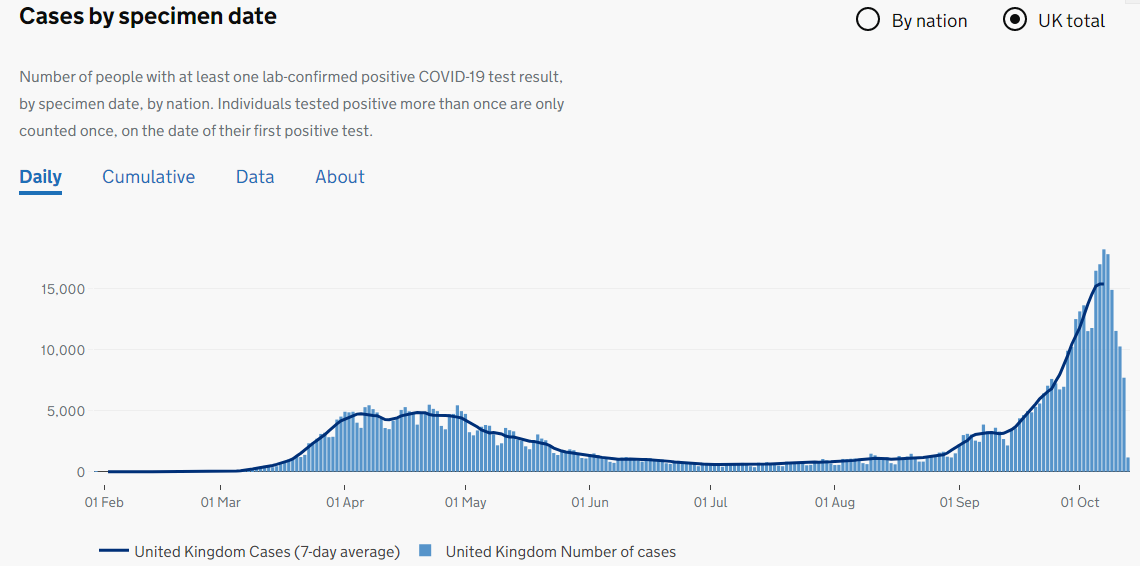Click the Cases by specimen date heading
This screenshot has height=566, width=1140.
click(148, 17)
